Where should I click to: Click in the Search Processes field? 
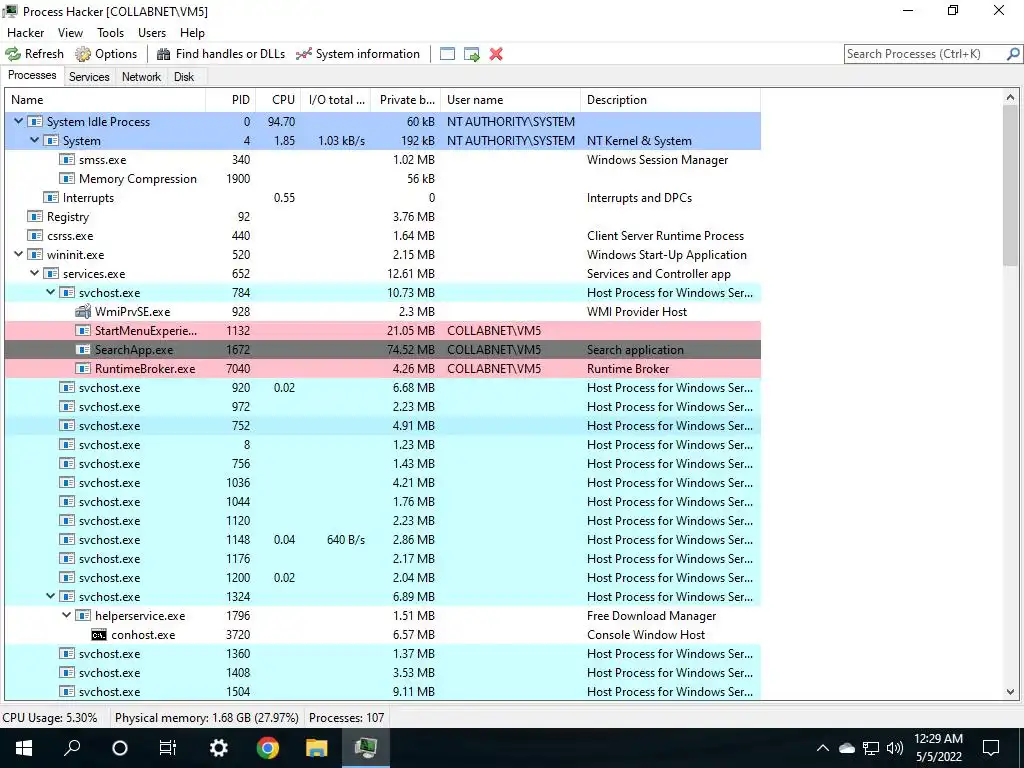(x=925, y=54)
